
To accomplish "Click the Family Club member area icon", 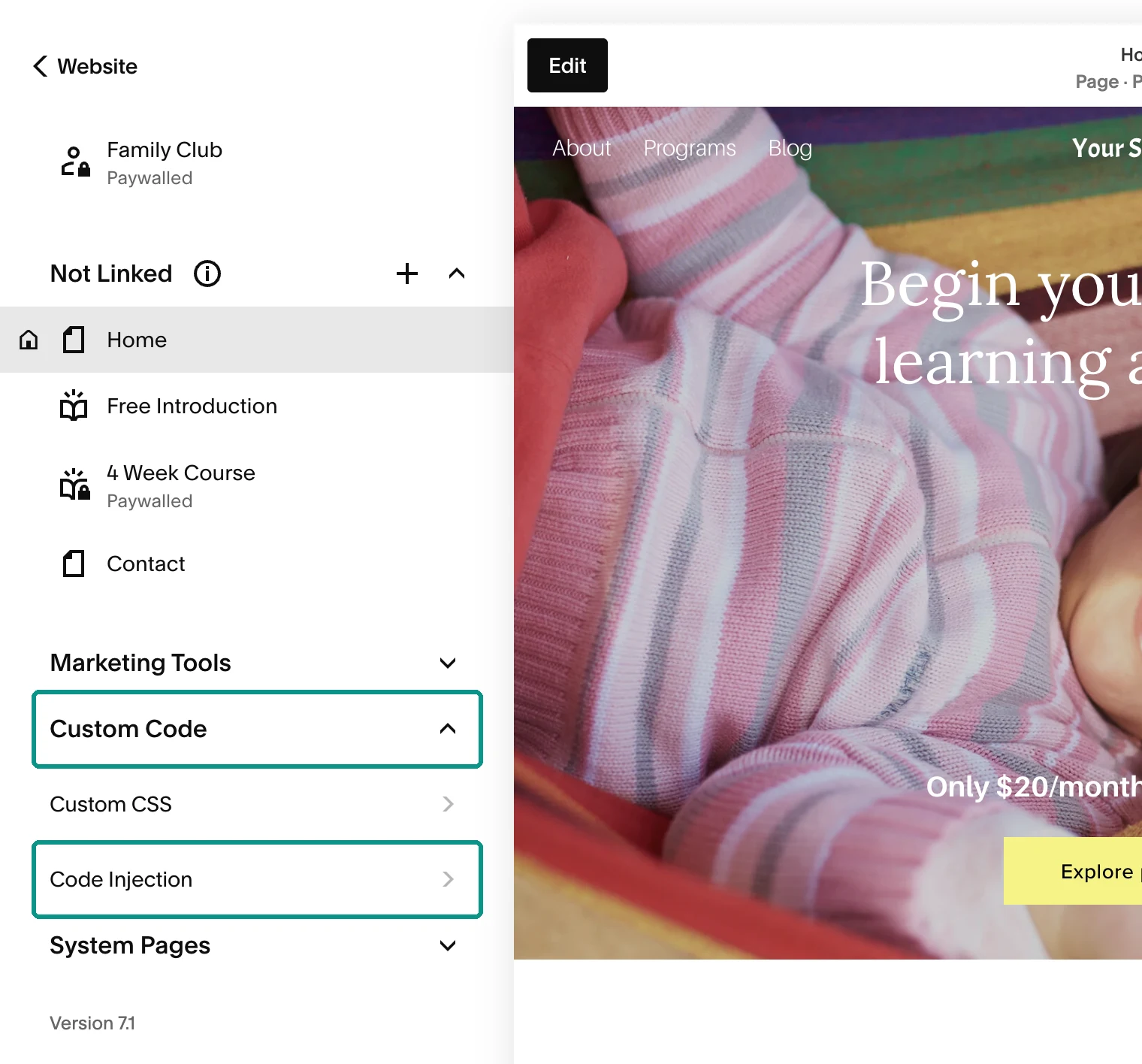I will tap(75, 162).
